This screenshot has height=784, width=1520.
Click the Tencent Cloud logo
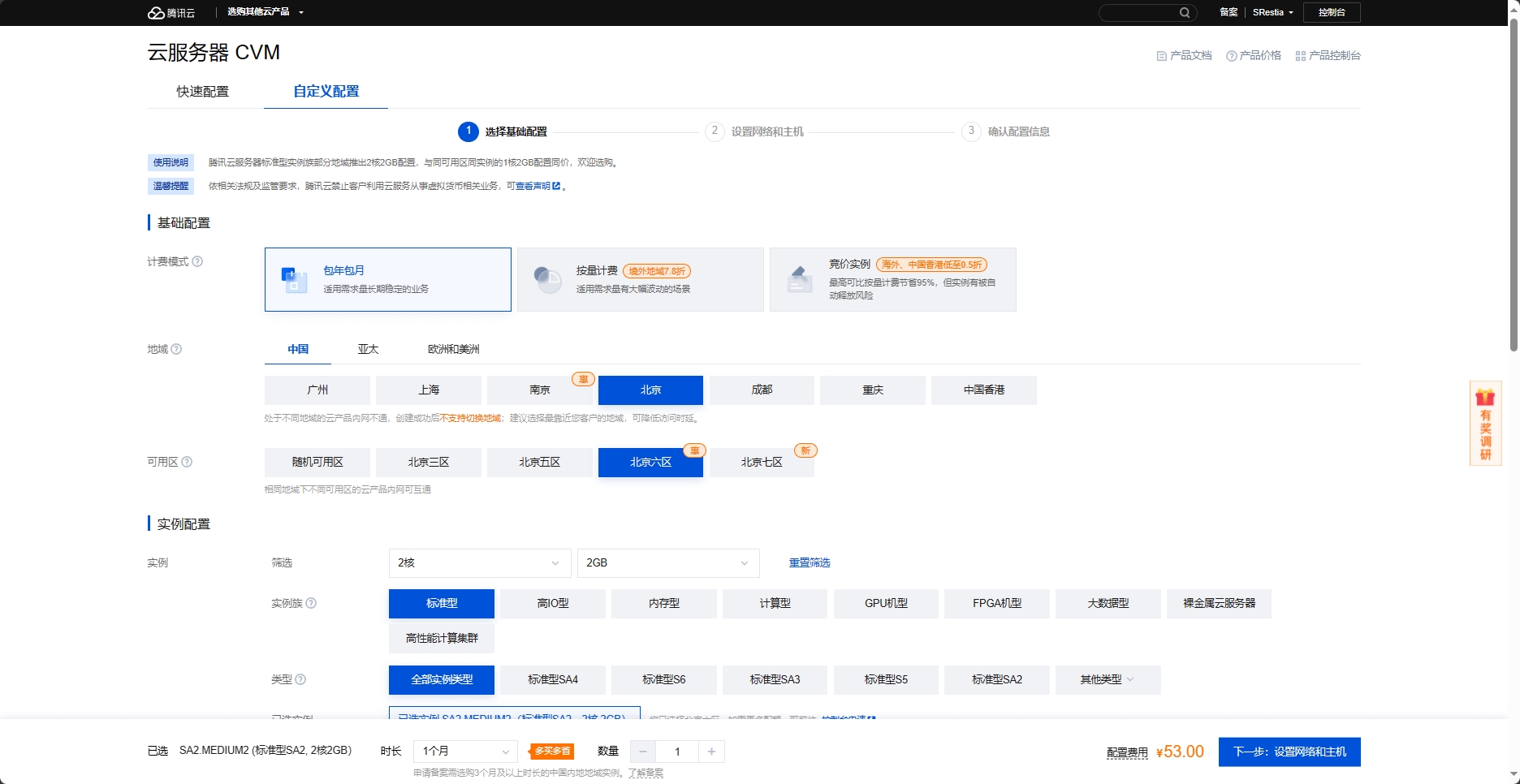(171, 13)
